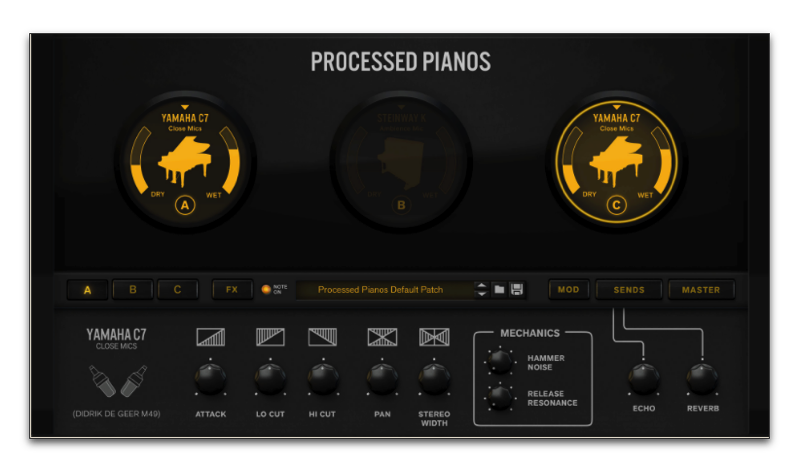Image resolution: width=800 pixels, height=470 pixels.
Task: Click the attack curve icon above the Attack knob
Action: [210, 337]
